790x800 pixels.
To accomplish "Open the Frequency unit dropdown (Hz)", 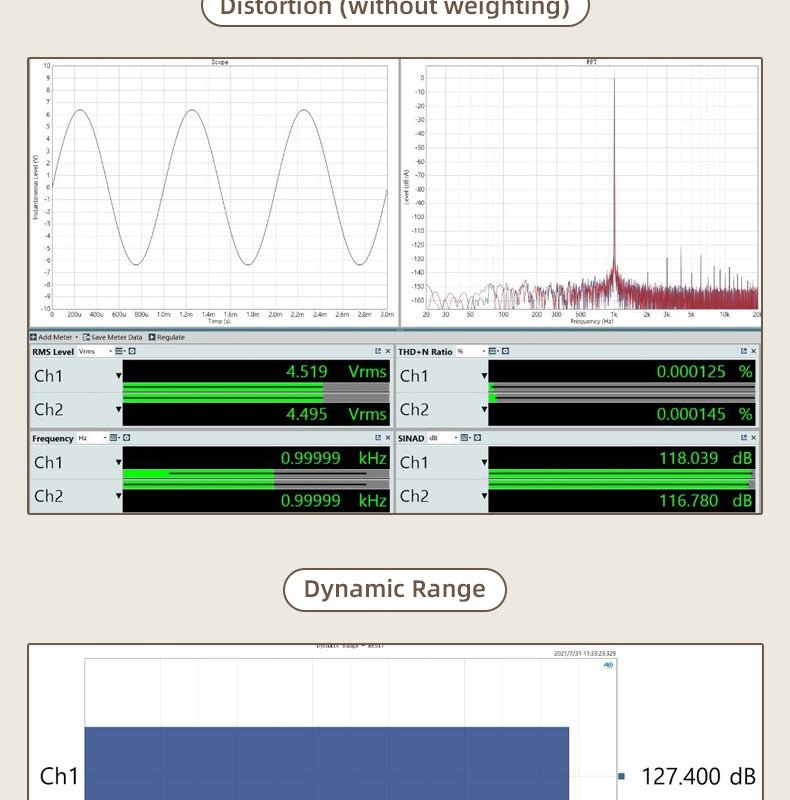I will click(90, 438).
